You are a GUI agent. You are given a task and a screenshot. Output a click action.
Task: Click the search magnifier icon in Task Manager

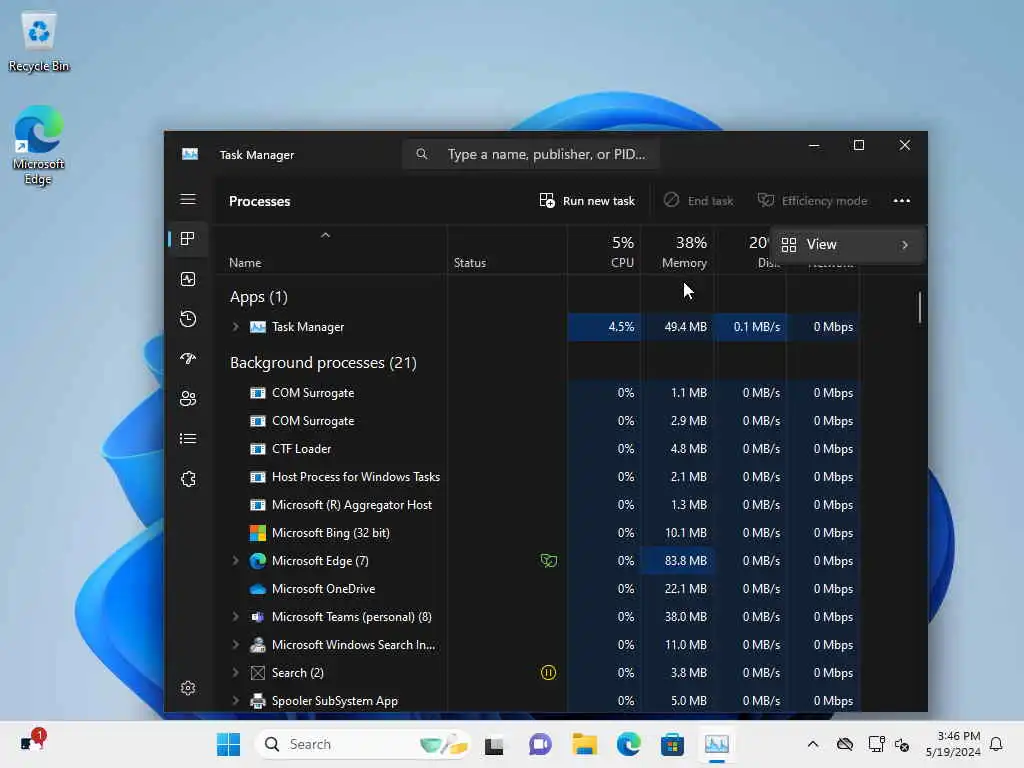[422, 154]
